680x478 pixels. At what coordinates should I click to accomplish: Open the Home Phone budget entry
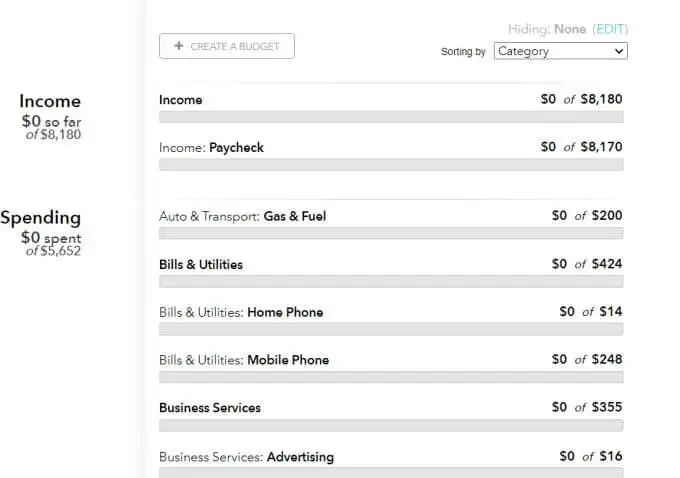click(391, 320)
